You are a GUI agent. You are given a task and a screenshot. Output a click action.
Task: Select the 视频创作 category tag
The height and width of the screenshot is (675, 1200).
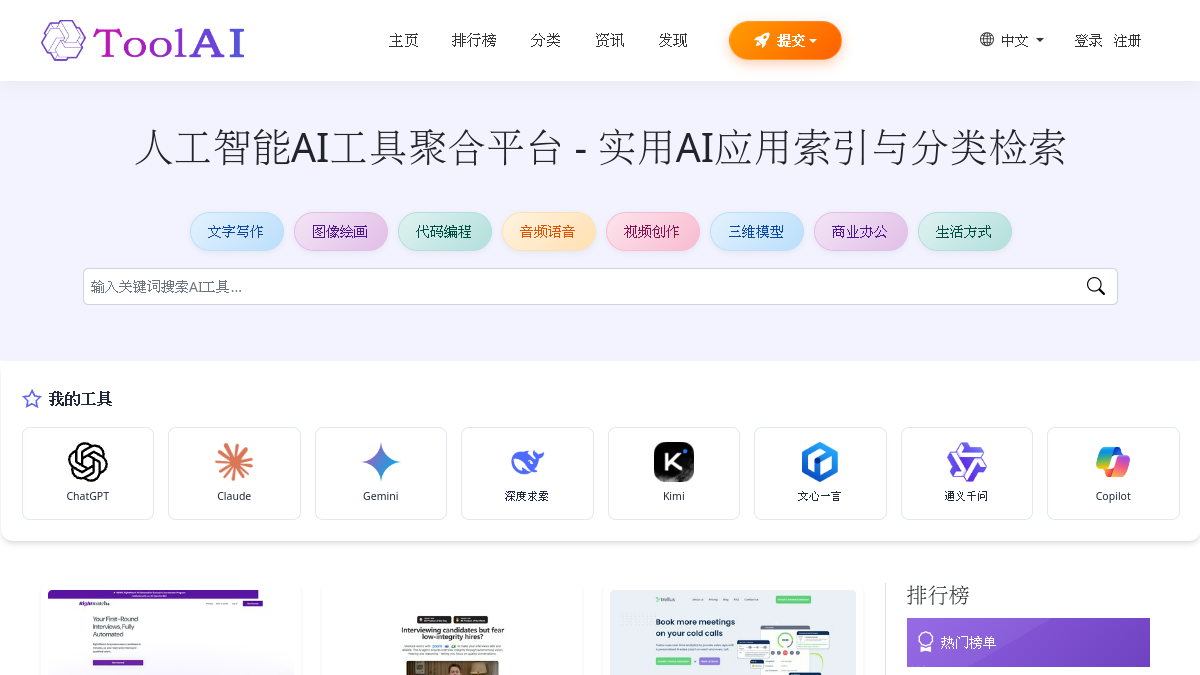[x=652, y=231]
